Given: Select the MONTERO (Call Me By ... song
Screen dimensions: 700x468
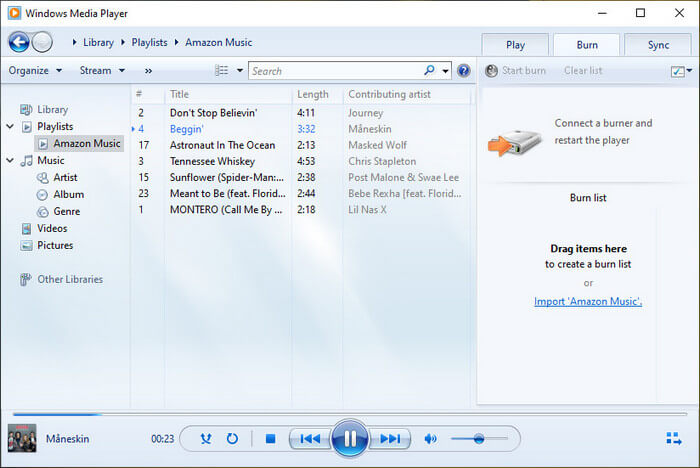Looking at the screenshot, I should click(226, 209).
